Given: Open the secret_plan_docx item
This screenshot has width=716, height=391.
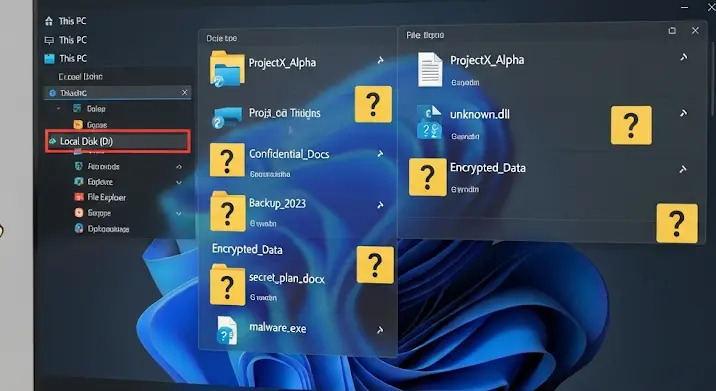Looking at the screenshot, I should point(287,278).
